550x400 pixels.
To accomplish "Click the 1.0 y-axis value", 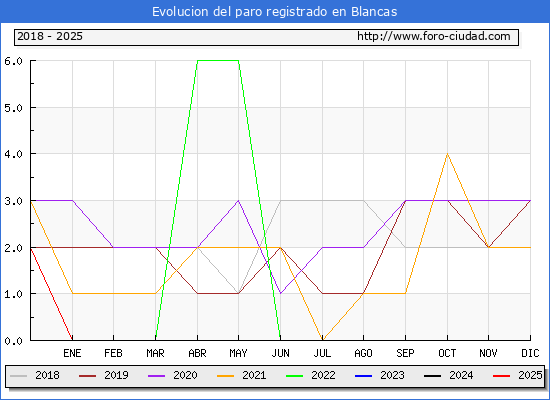I will (x=13, y=294).
